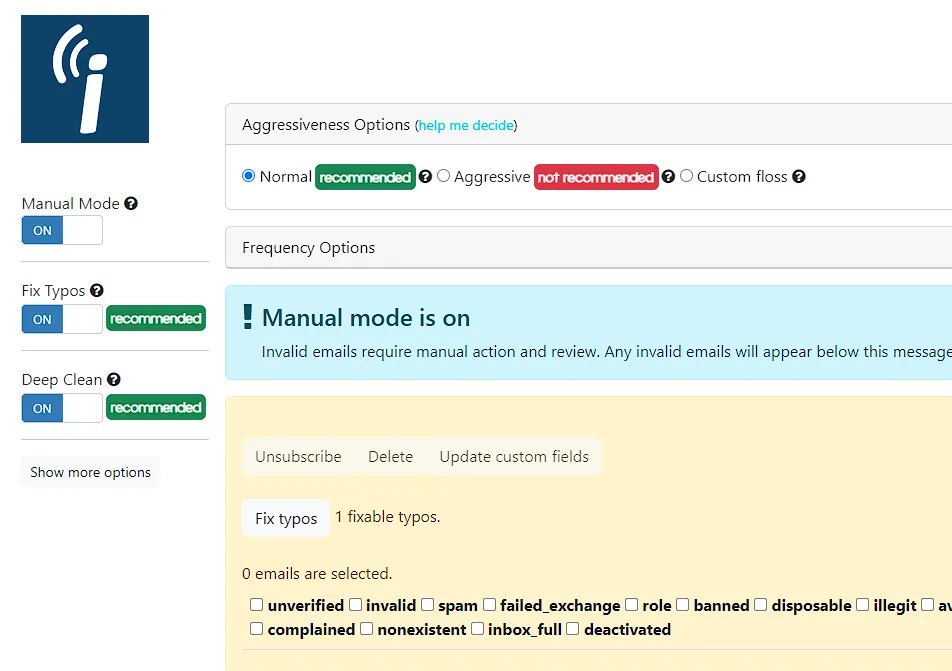Click help icon next to Custom floss

coord(799,177)
